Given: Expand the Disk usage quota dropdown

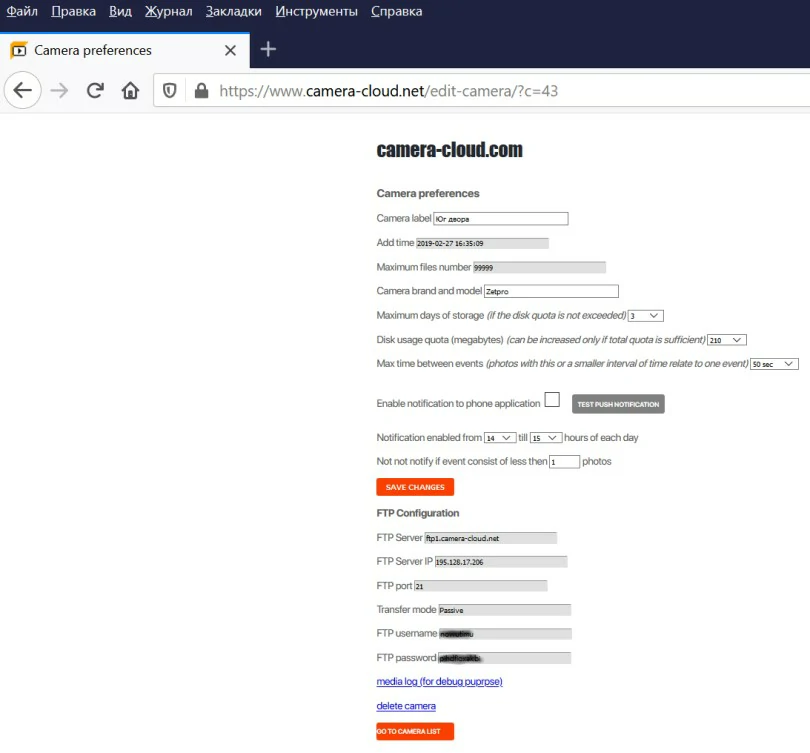Looking at the screenshot, I should pos(727,340).
